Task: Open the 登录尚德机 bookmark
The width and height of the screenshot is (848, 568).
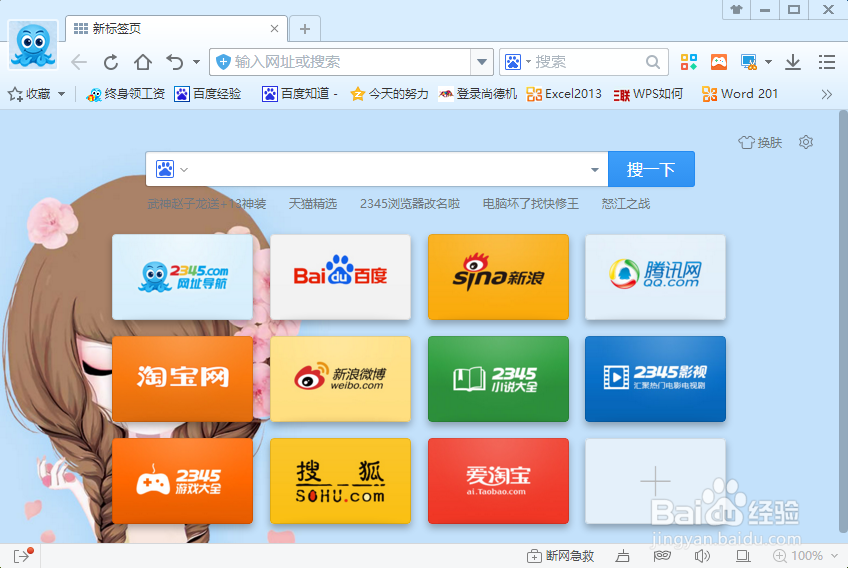Action: pos(478,94)
